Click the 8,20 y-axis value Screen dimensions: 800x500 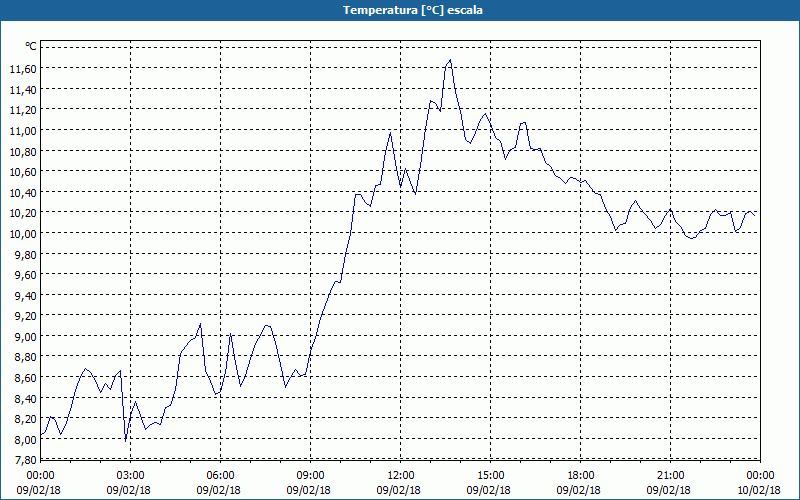tap(26, 419)
